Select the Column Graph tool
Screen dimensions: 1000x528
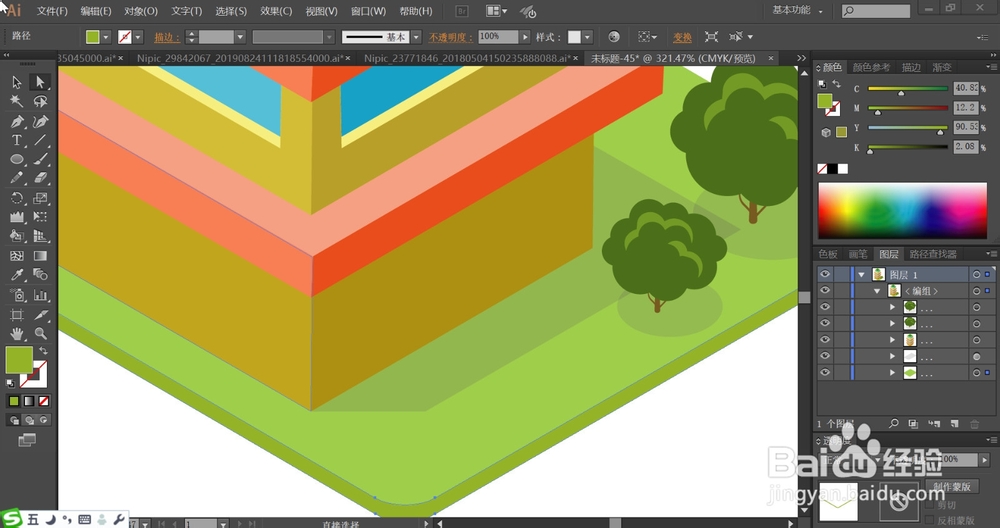click(x=40, y=295)
